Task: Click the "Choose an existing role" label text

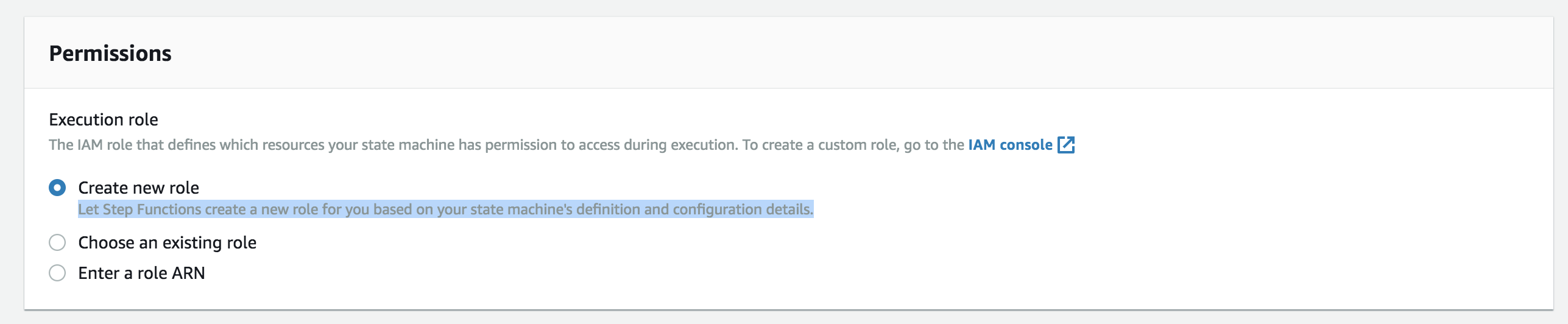Action: [167, 242]
